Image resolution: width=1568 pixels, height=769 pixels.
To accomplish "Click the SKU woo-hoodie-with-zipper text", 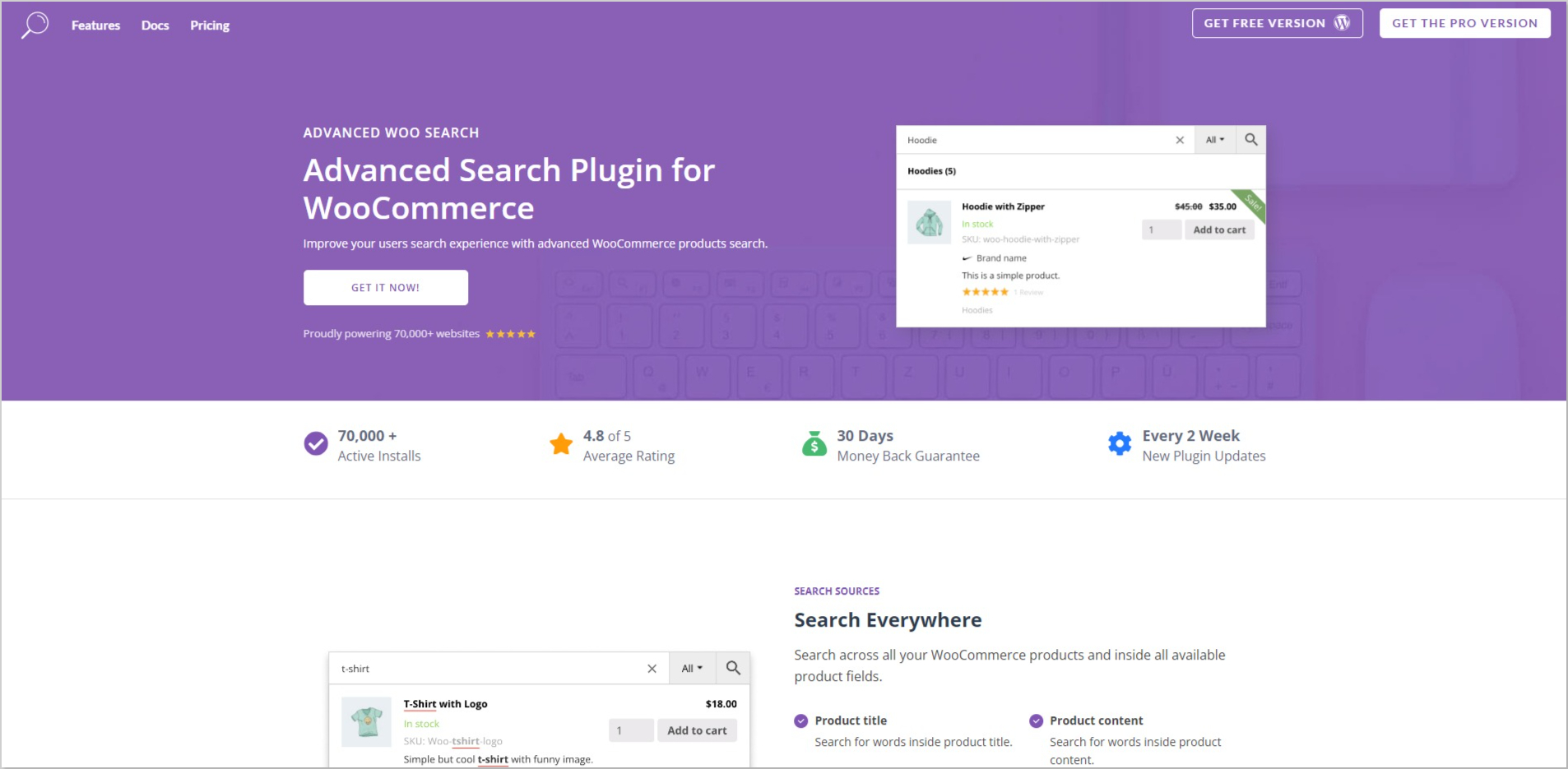I will [x=1020, y=239].
